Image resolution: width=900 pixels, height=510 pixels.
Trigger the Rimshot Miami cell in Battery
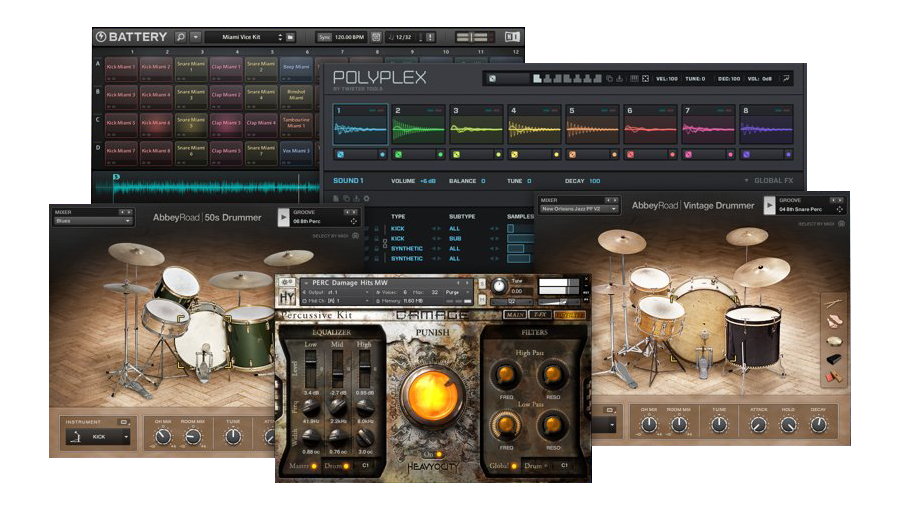coord(296,96)
